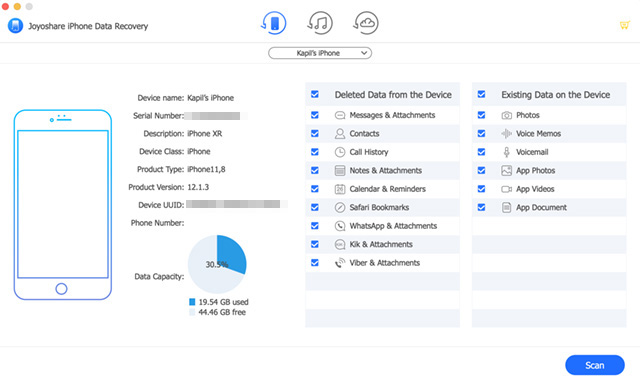The image size is (640, 382).
Task: Toggle Notes & Attachments checkbox
Action: pos(315,170)
